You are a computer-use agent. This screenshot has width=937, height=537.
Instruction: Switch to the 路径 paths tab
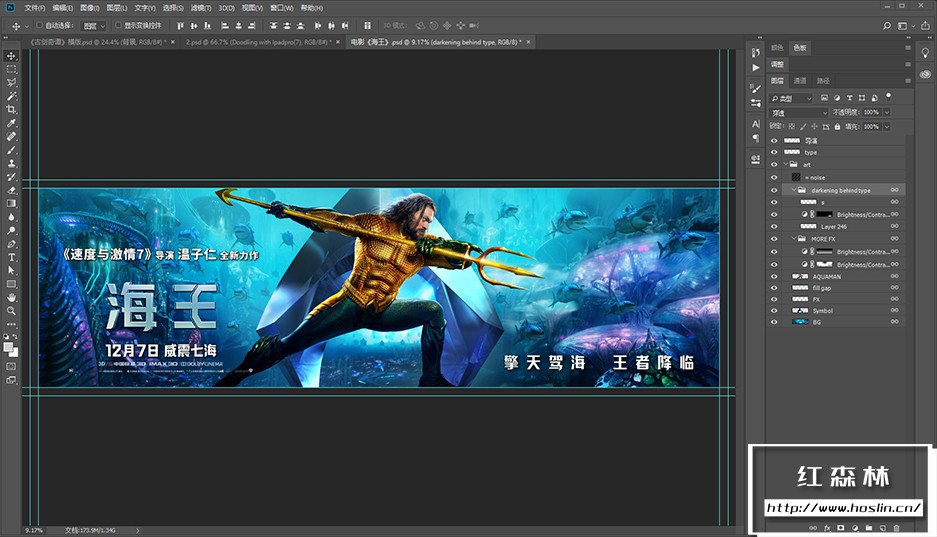coord(823,81)
